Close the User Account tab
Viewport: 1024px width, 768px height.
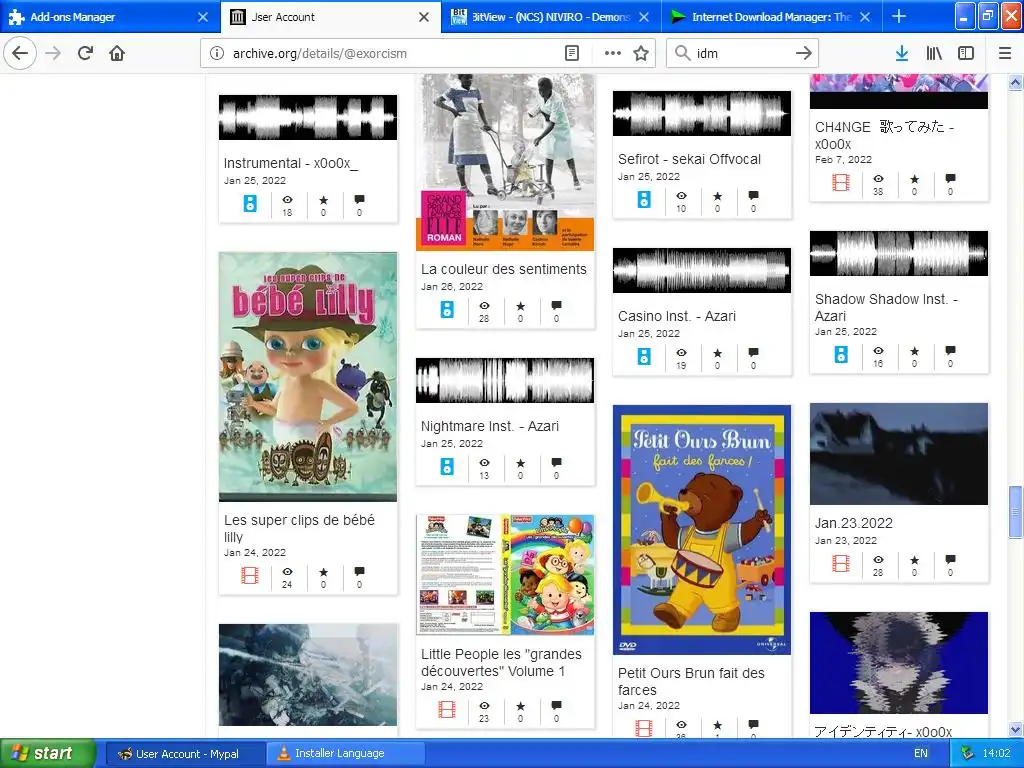[x=424, y=17]
